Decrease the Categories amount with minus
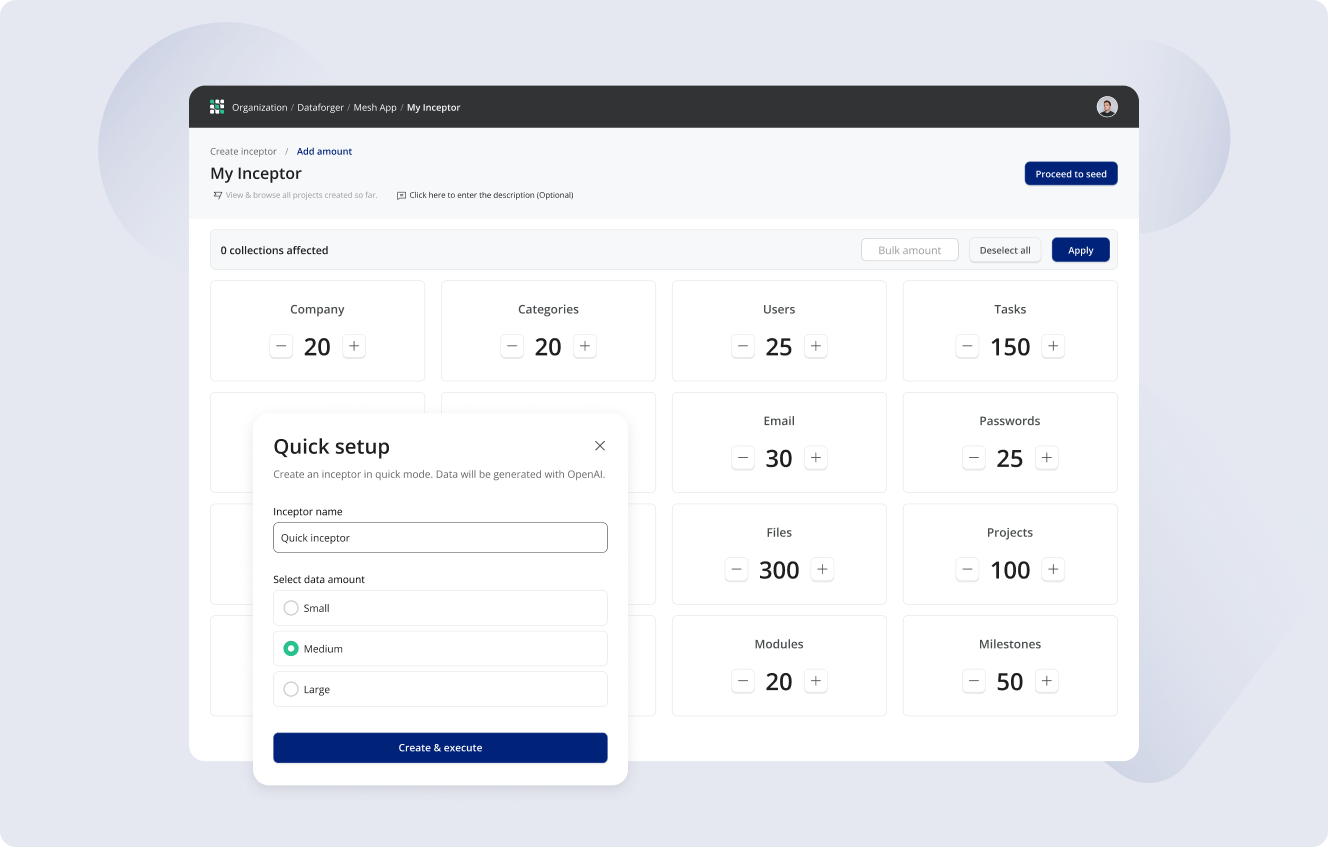The height and width of the screenshot is (847, 1328). [x=512, y=347]
